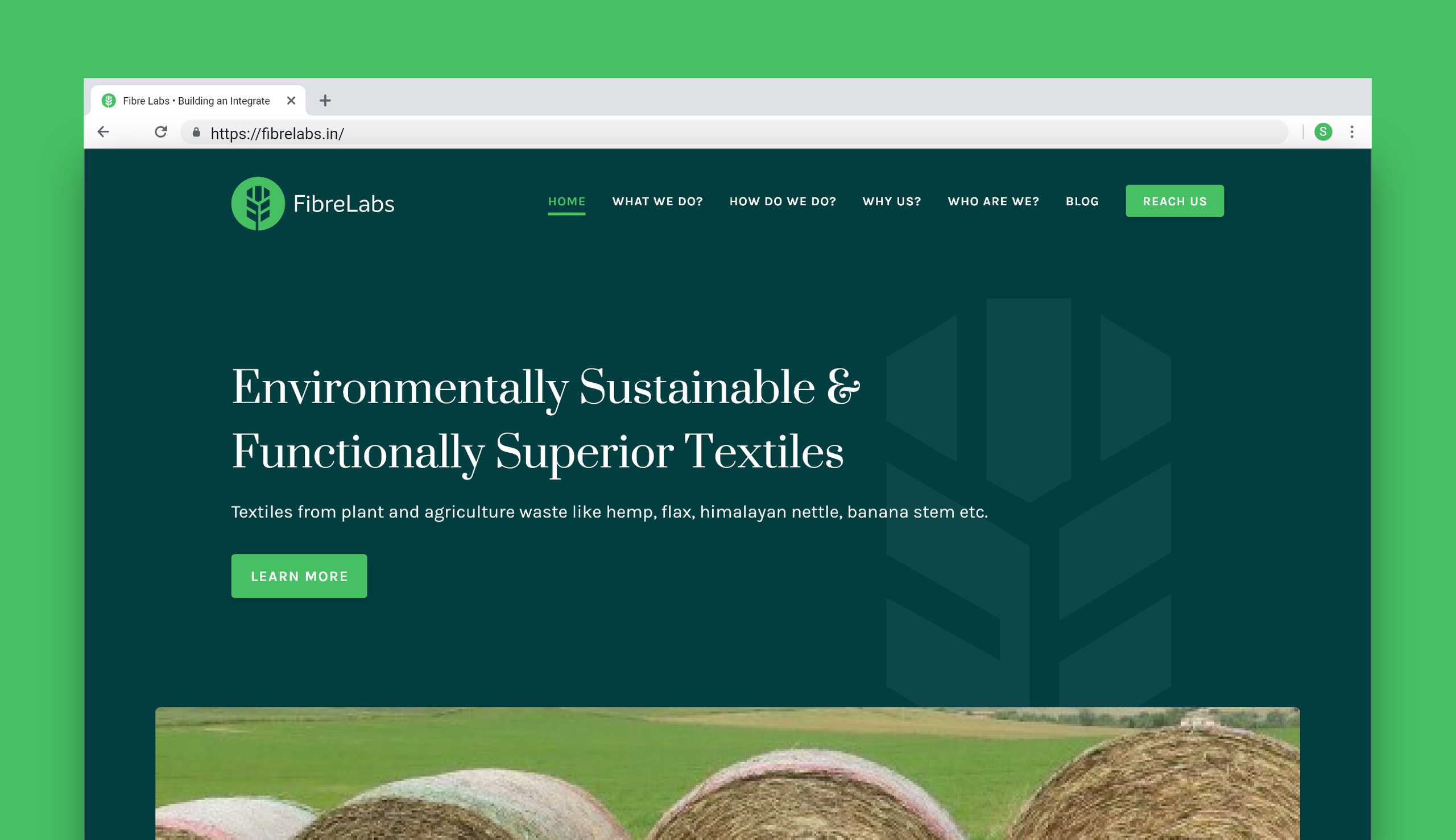Click the padlock site security icon

tap(196, 133)
